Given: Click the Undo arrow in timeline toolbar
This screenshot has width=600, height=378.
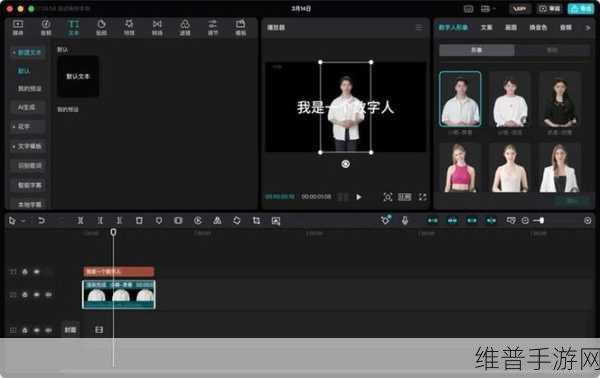Looking at the screenshot, I should 41,221.
